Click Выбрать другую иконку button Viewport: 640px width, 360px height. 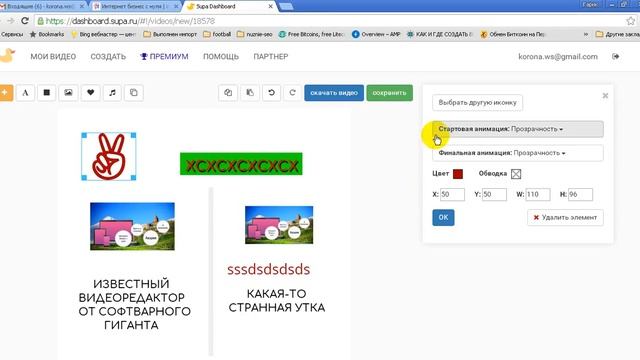[x=477, y=102]
